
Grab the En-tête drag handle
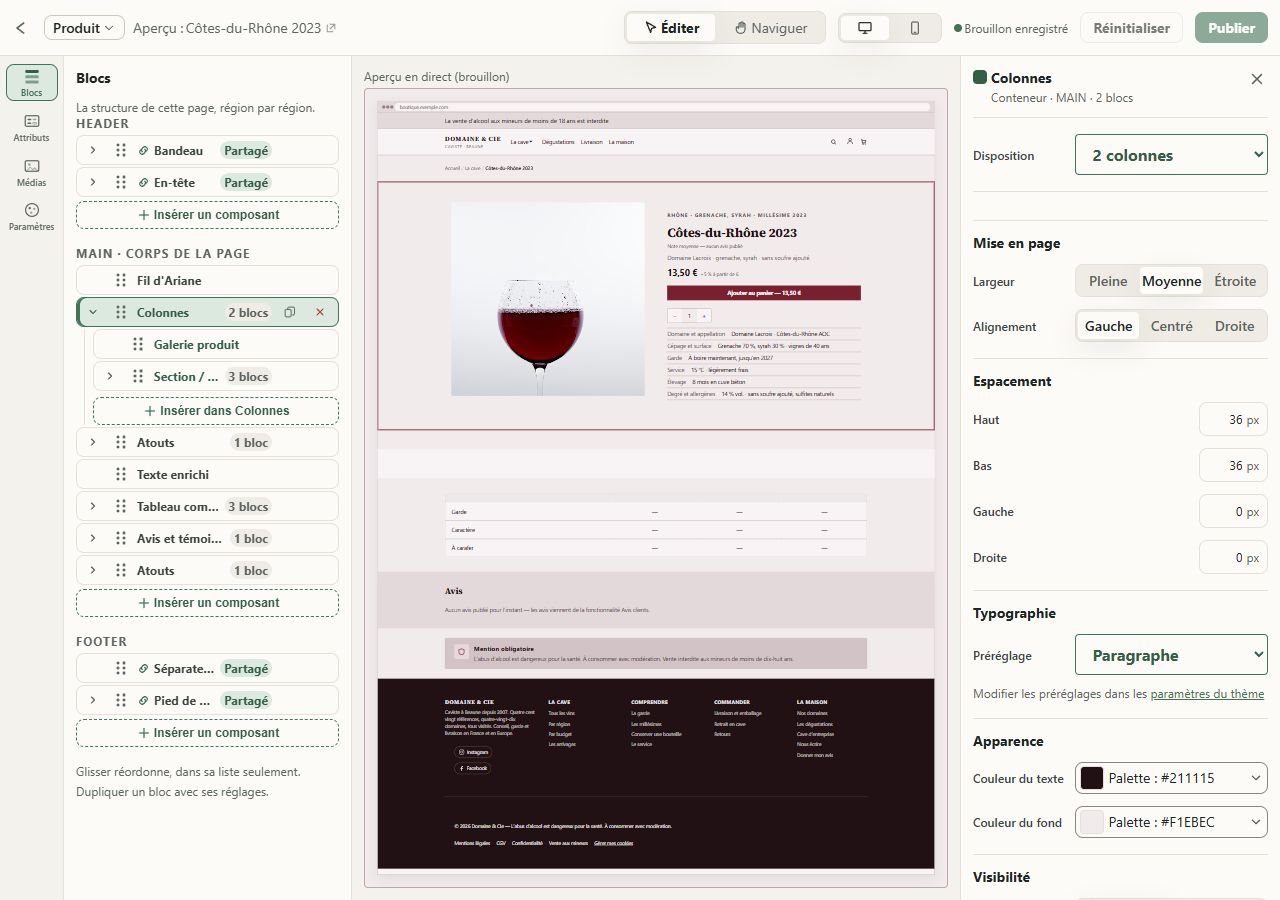(120, 182)
